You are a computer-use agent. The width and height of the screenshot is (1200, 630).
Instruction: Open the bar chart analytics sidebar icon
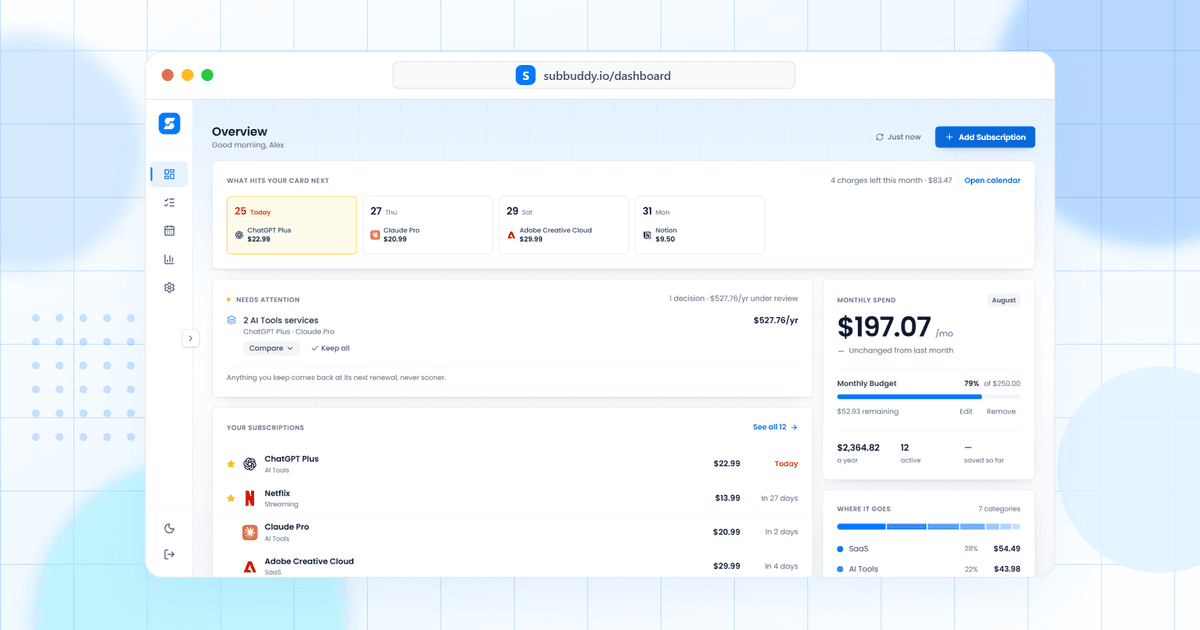169,259
